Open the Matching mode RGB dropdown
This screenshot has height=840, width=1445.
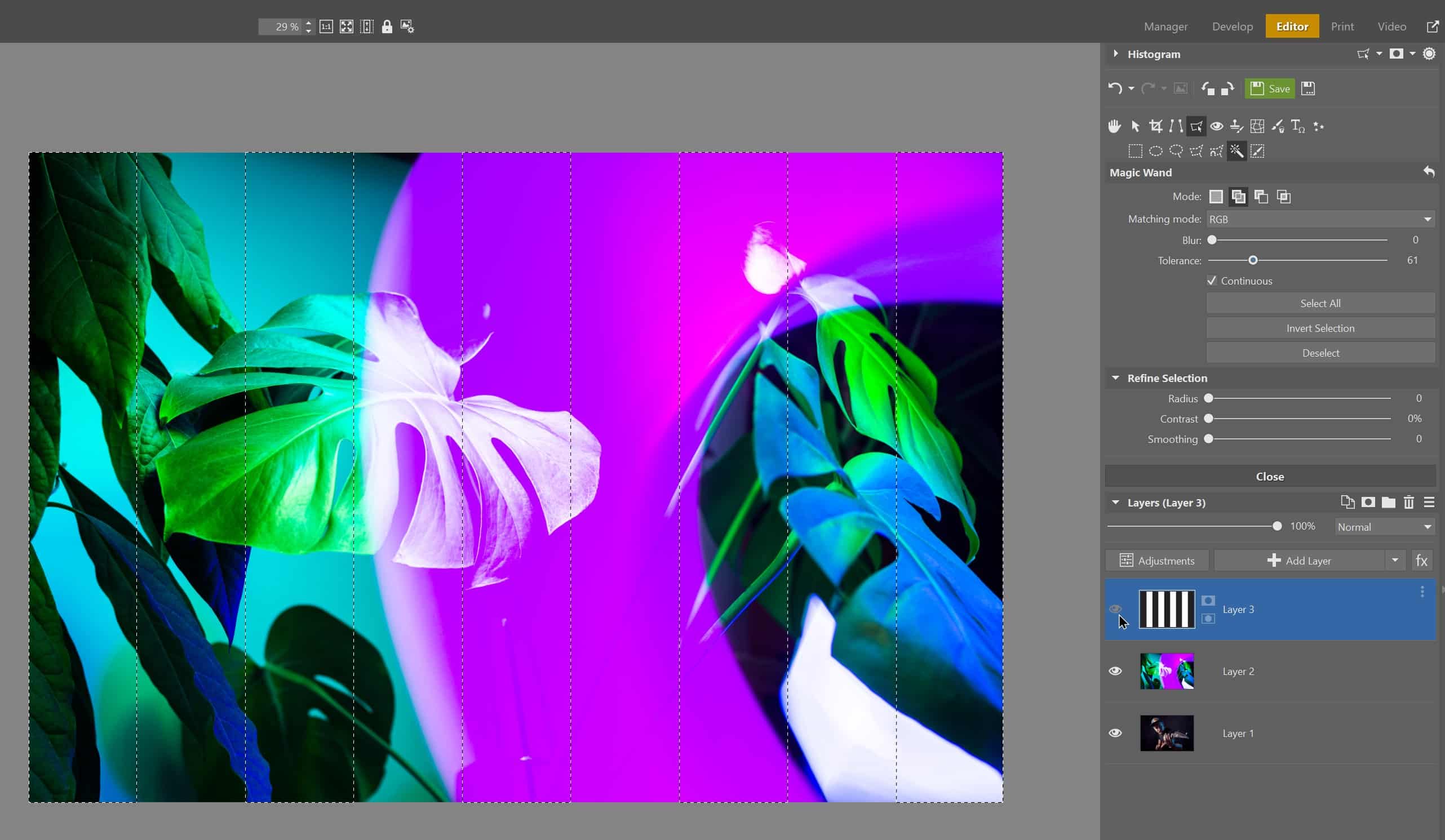[1320, 219]
